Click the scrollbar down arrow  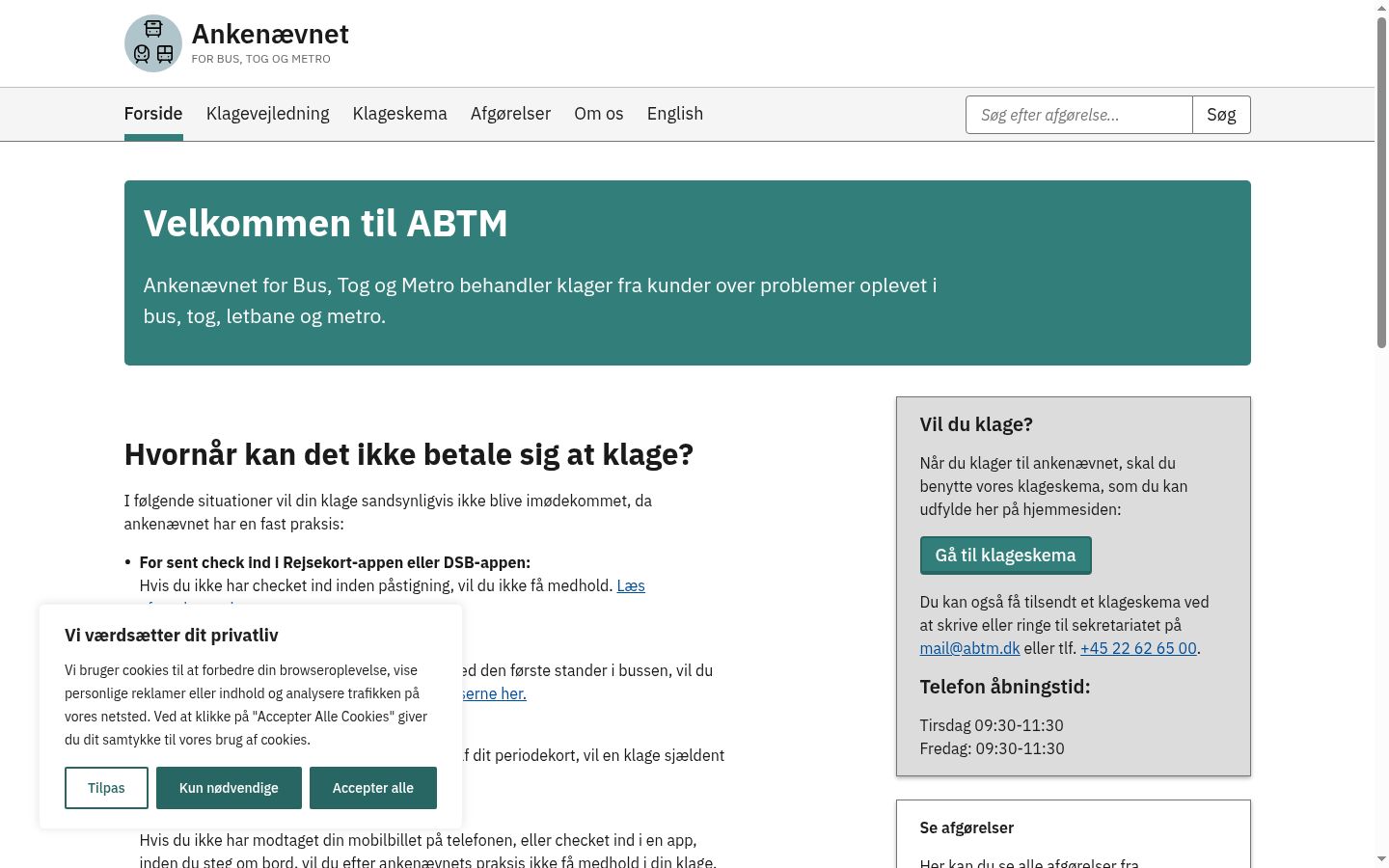[x=1381, y=858]
